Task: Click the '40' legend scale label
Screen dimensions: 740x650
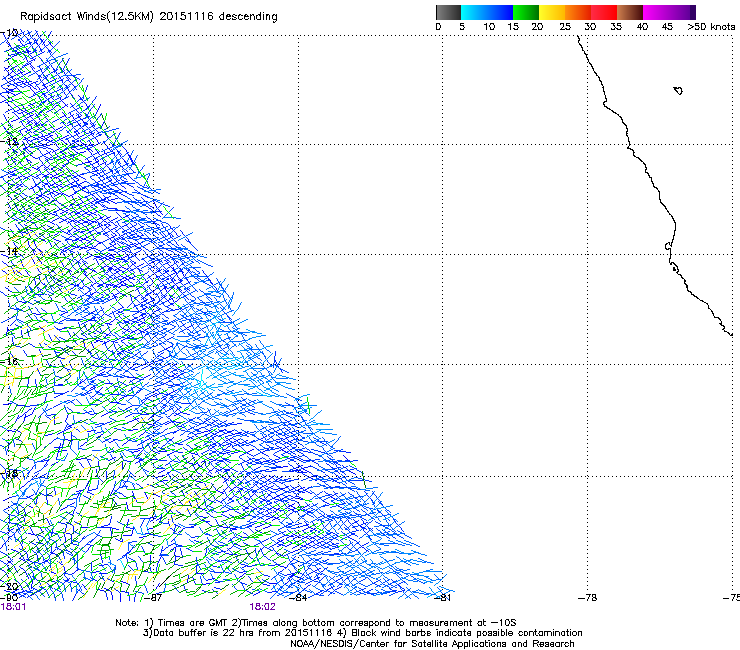Action: pyautogui.click(x=642, y=27)
